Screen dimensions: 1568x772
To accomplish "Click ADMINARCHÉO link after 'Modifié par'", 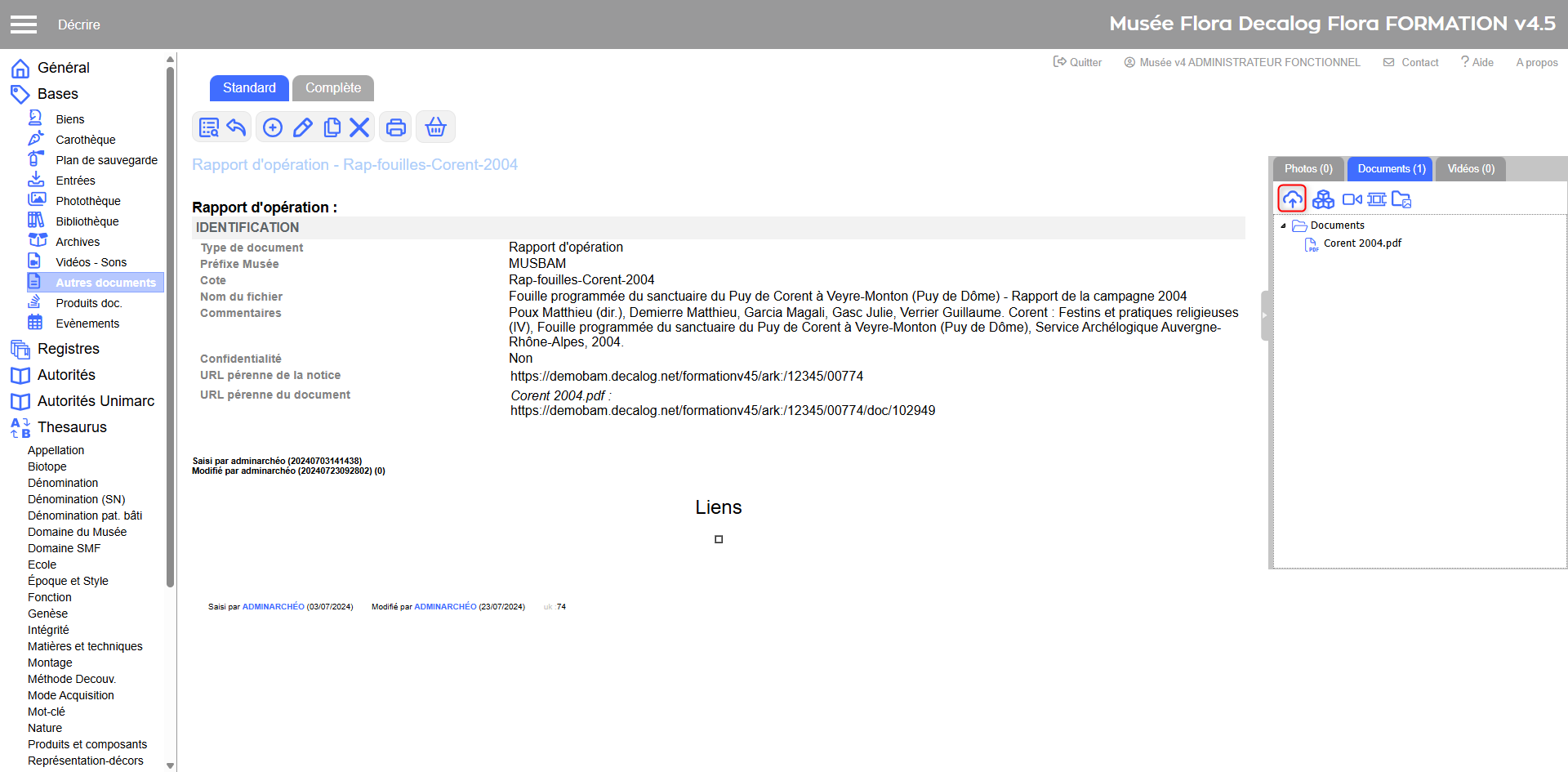I will [445, 607].
